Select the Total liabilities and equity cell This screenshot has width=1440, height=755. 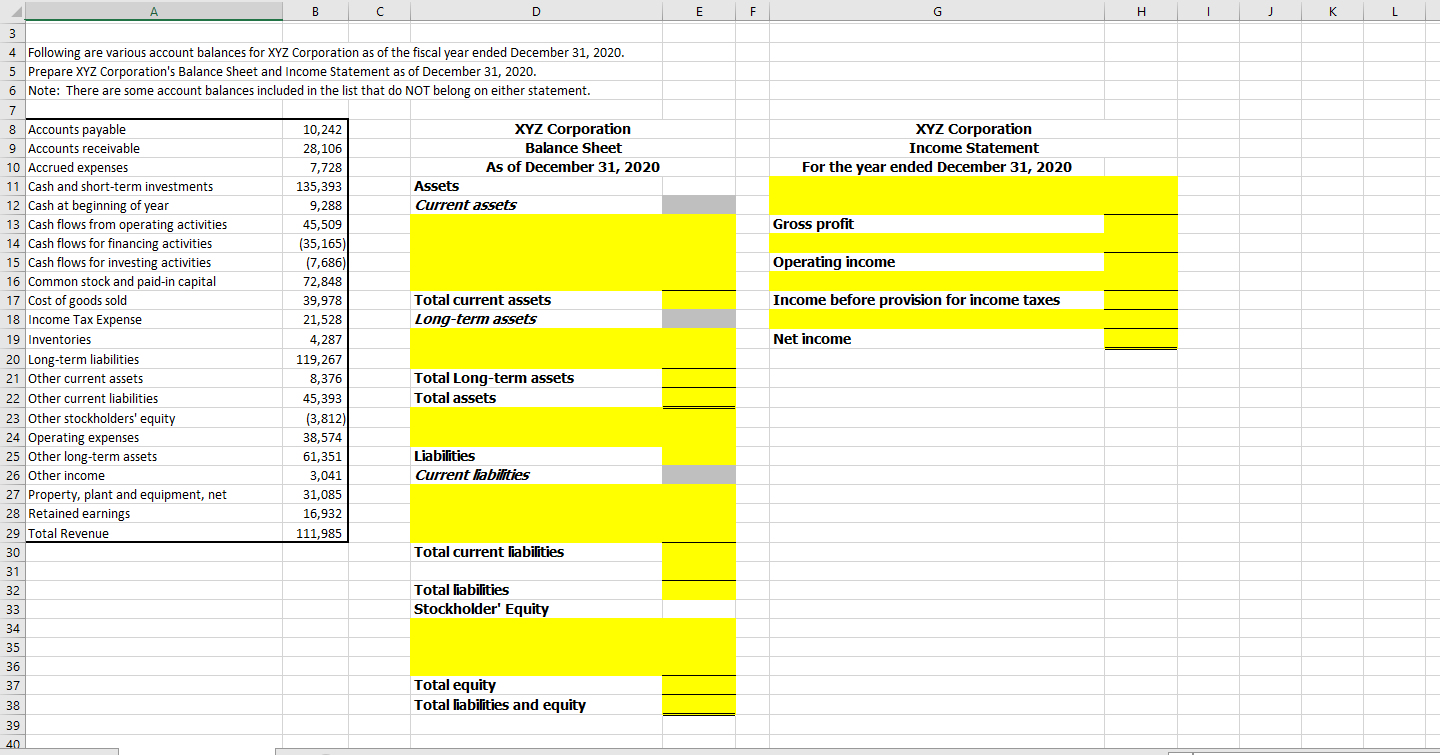[499, 705]
